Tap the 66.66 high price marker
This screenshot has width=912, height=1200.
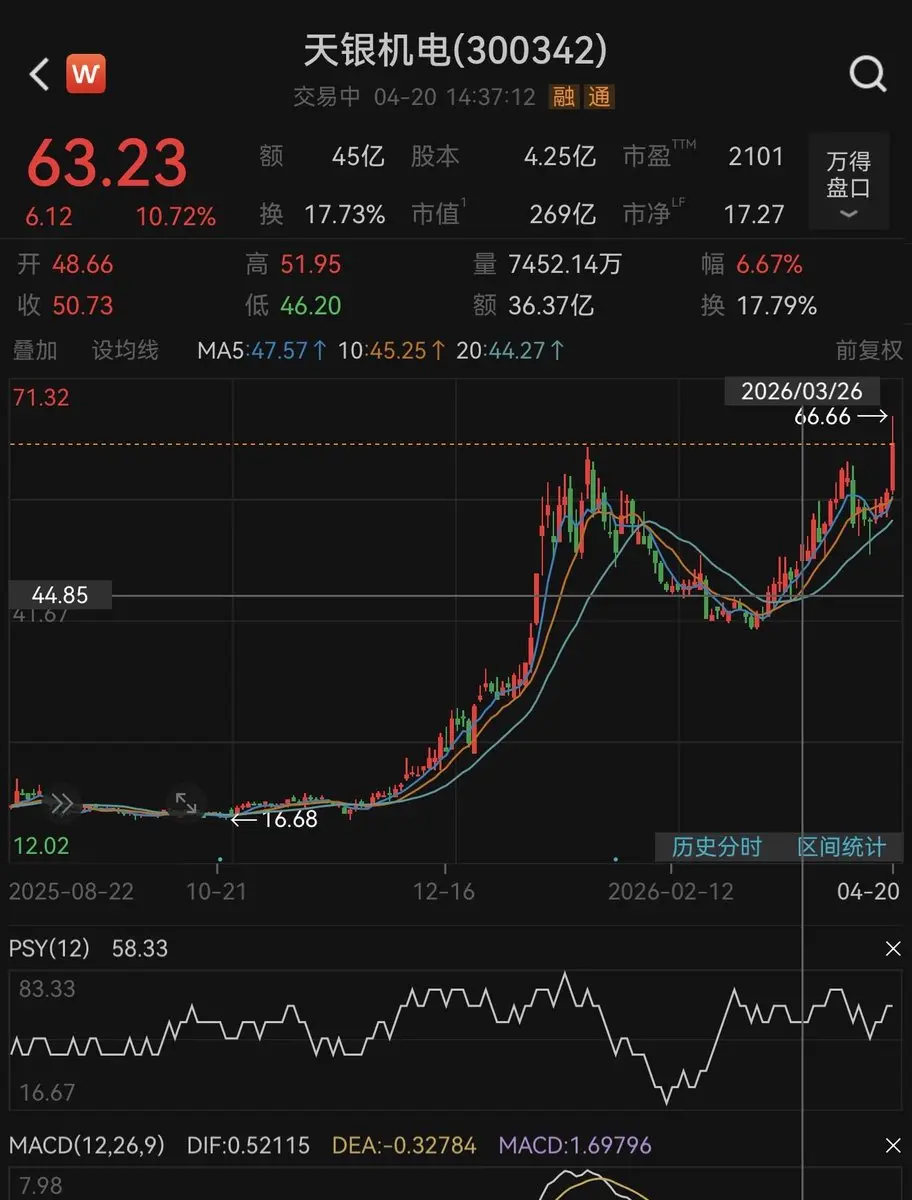click(x=822, y=416)
